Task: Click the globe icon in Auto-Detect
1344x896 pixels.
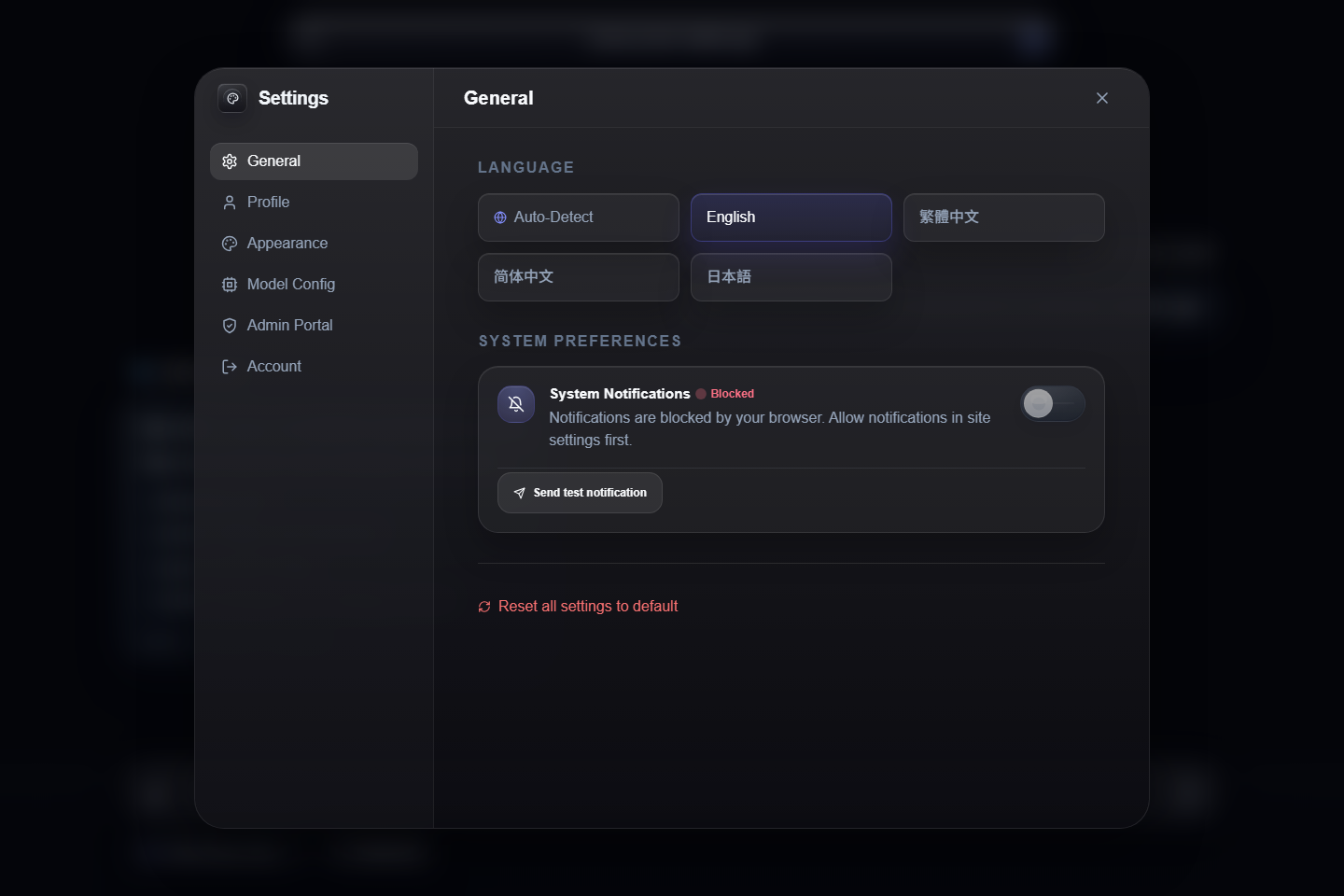Action: 500,217
